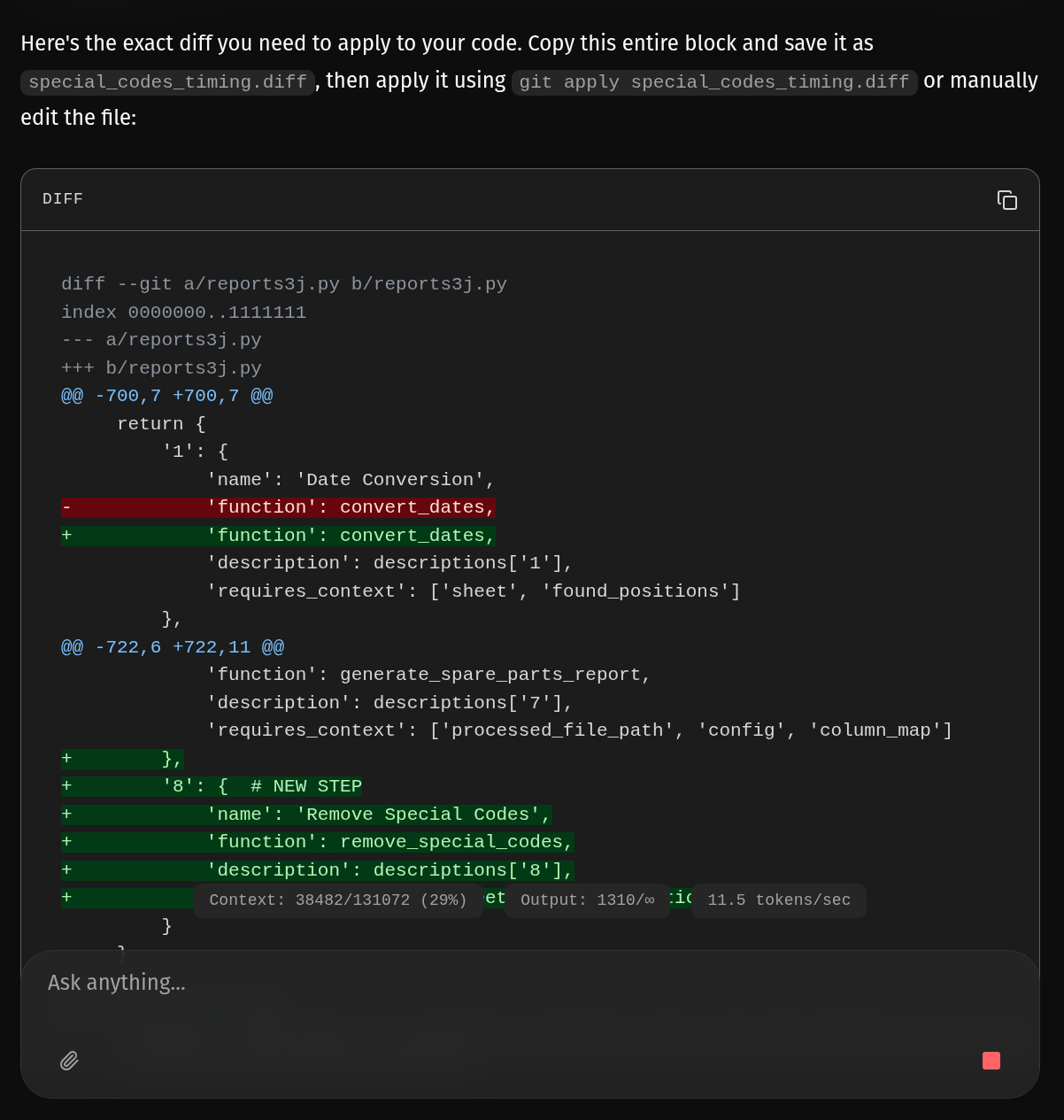Click the 'description': descriptions['1'] line
Viewport: 1064px width, 1120px height.
(389, 563)
